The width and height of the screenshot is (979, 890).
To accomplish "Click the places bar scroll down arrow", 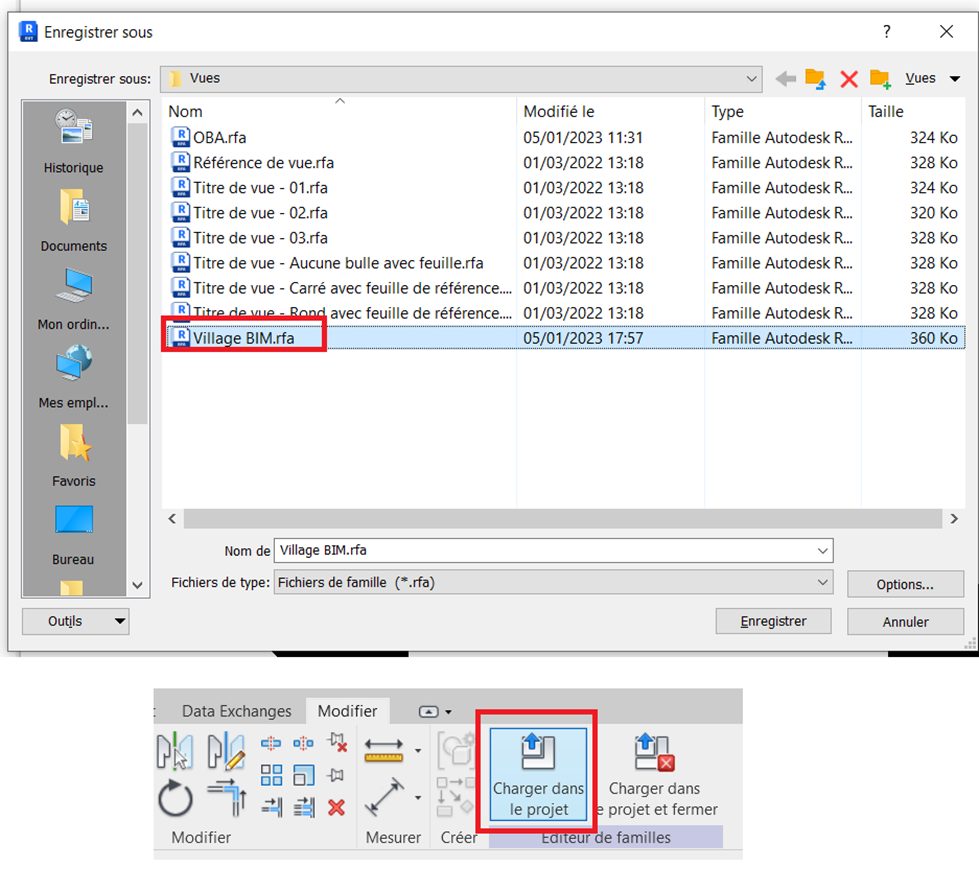I will coord(138,586).
